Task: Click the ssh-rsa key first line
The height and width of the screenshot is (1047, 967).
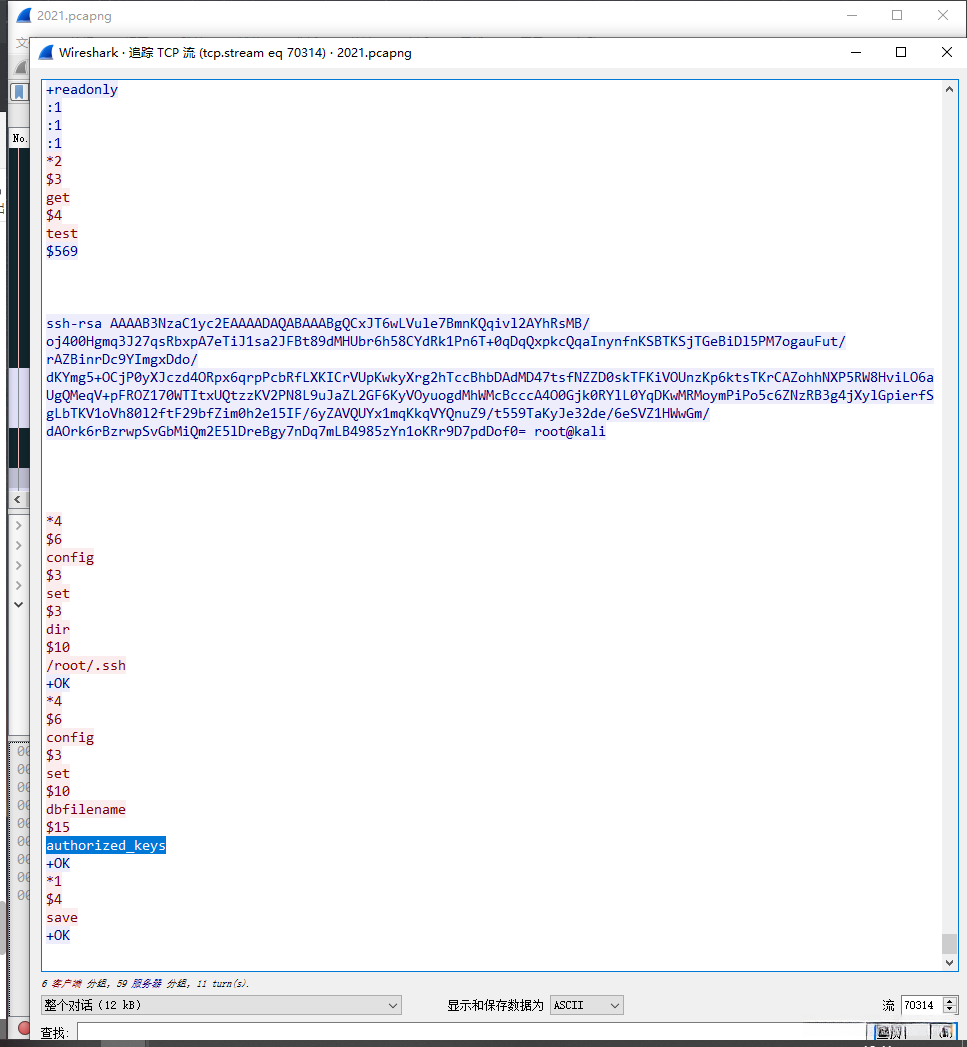Action: [318, 323]
